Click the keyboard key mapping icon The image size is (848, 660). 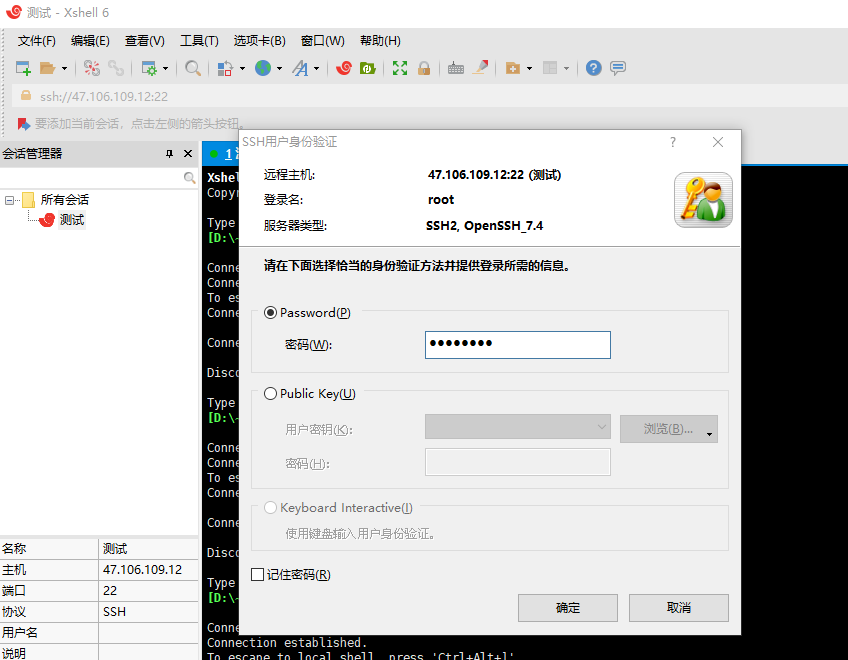(x=455, y=68)
